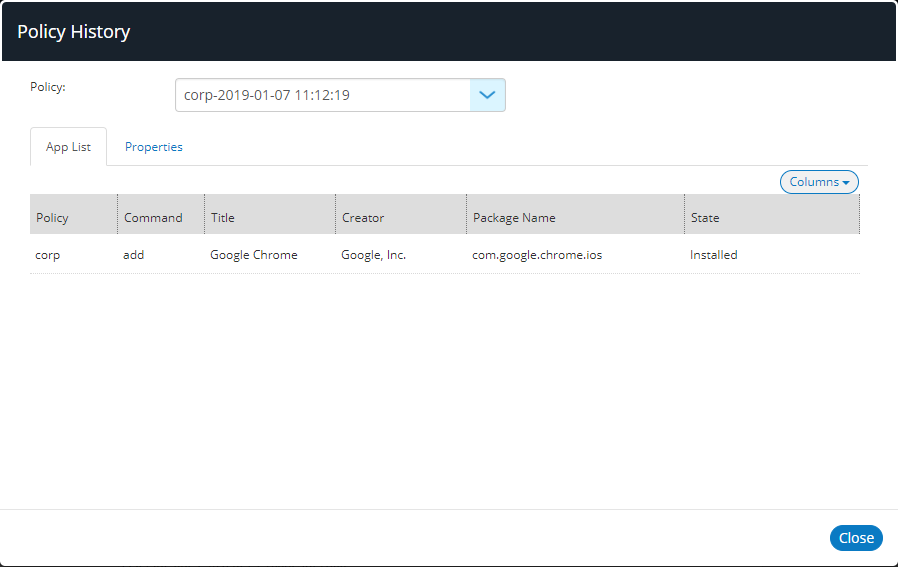This screenshot has width=898, height=567.
Task: Click the add command cell
Action: pos(133,255)
